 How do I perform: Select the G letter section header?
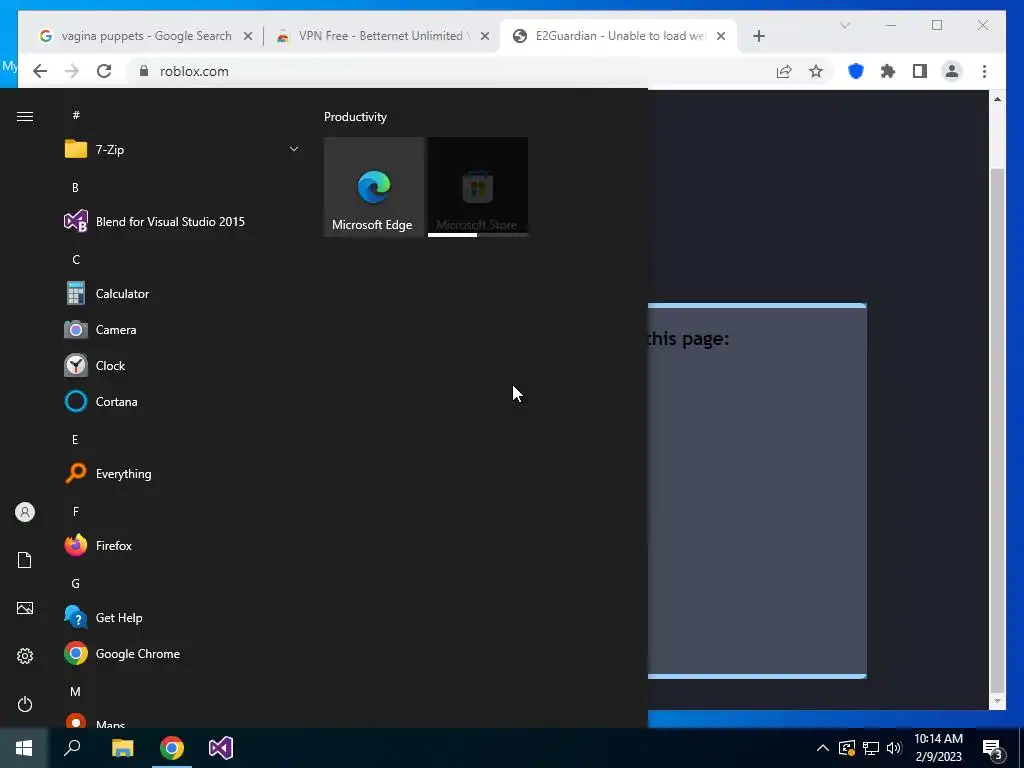pos(76,584)
